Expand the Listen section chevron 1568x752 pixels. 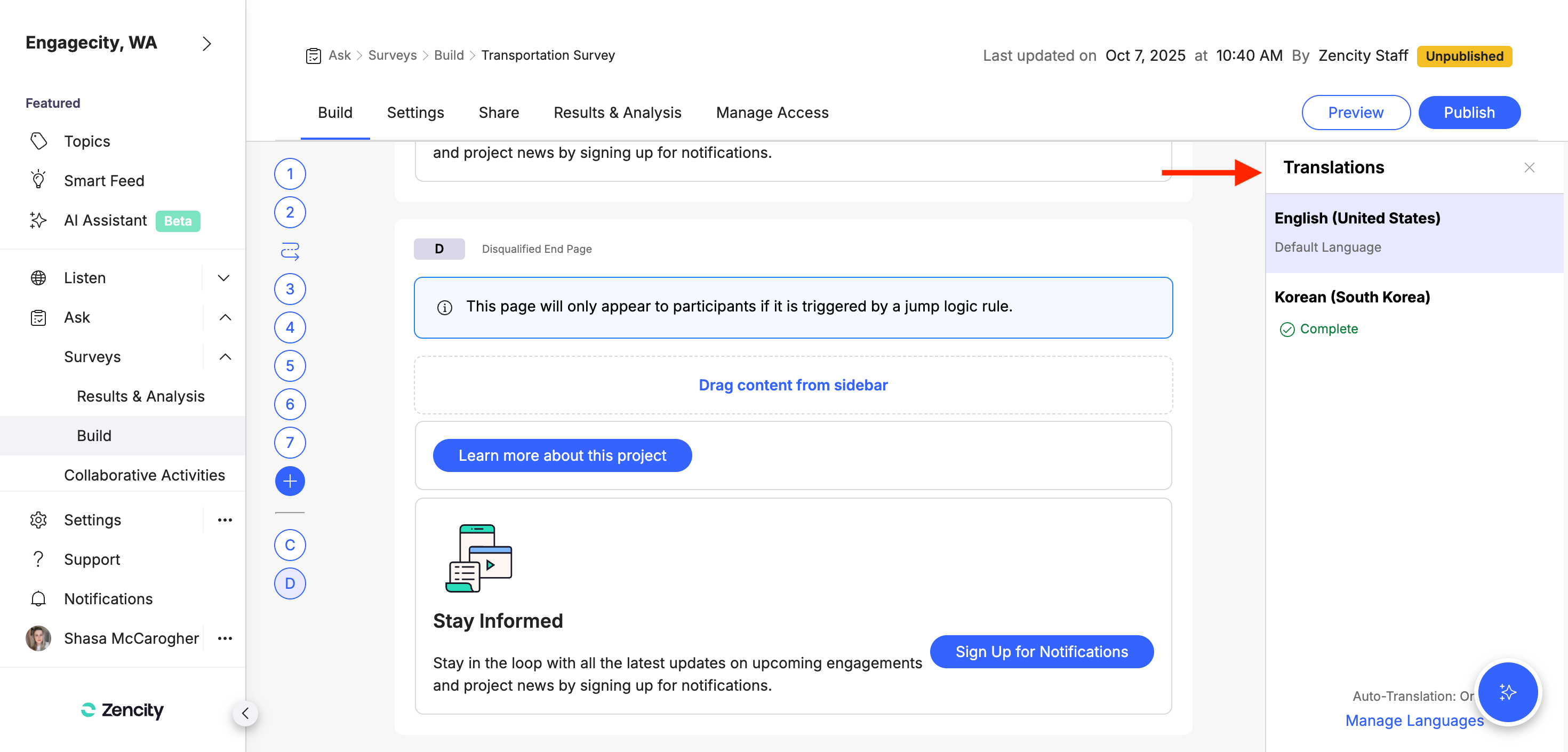tap(224, 278)
